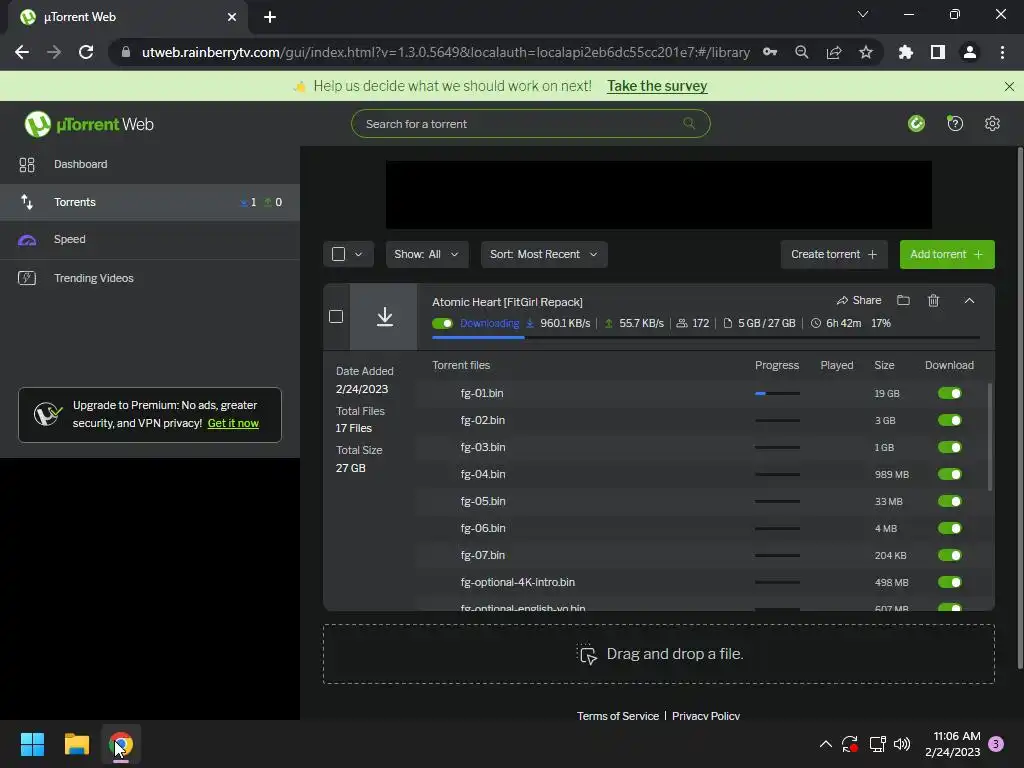Open the bulk selection dropdown arrow
Image resolution: width=1024 pixels, height=768 pixels.
tap(359, 254)
